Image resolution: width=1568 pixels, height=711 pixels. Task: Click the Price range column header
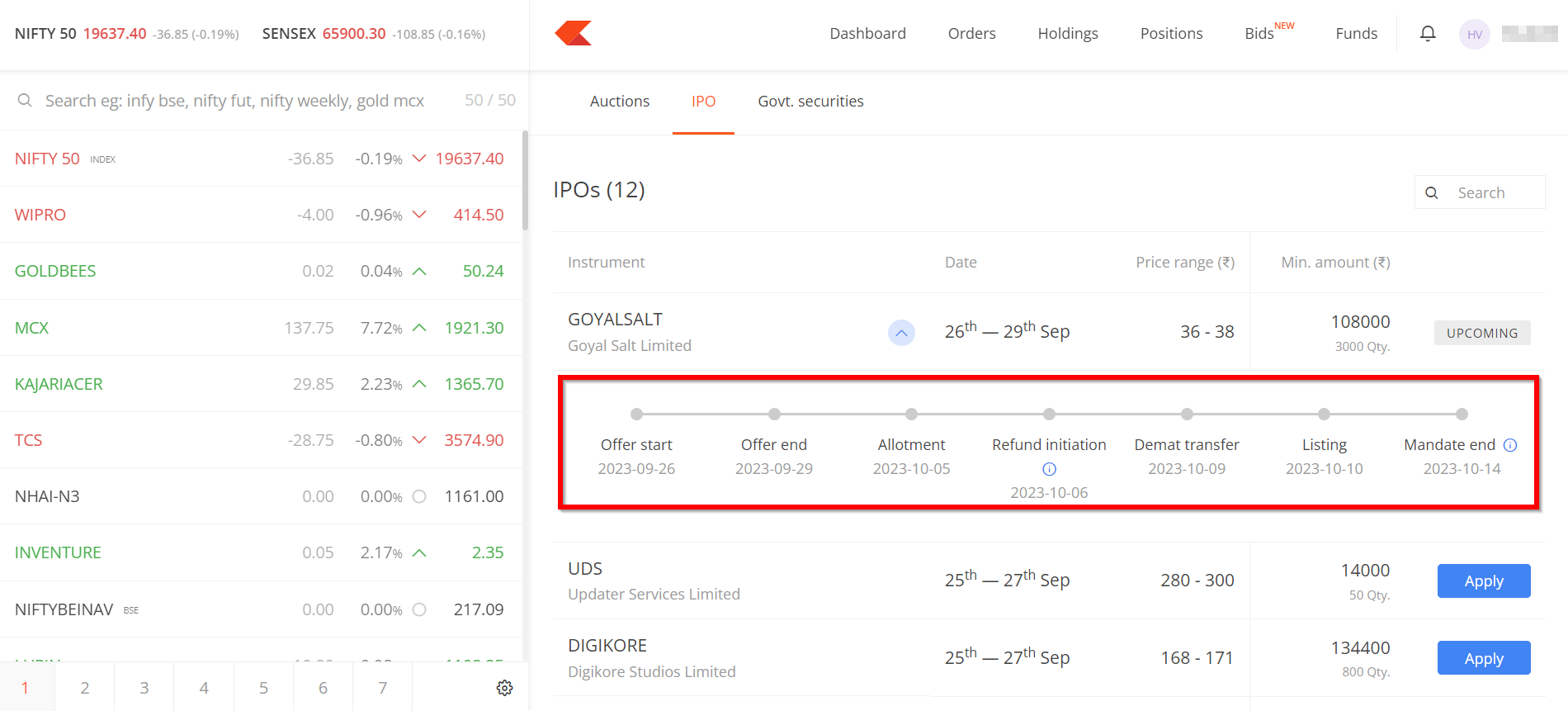coord(1185,263)
